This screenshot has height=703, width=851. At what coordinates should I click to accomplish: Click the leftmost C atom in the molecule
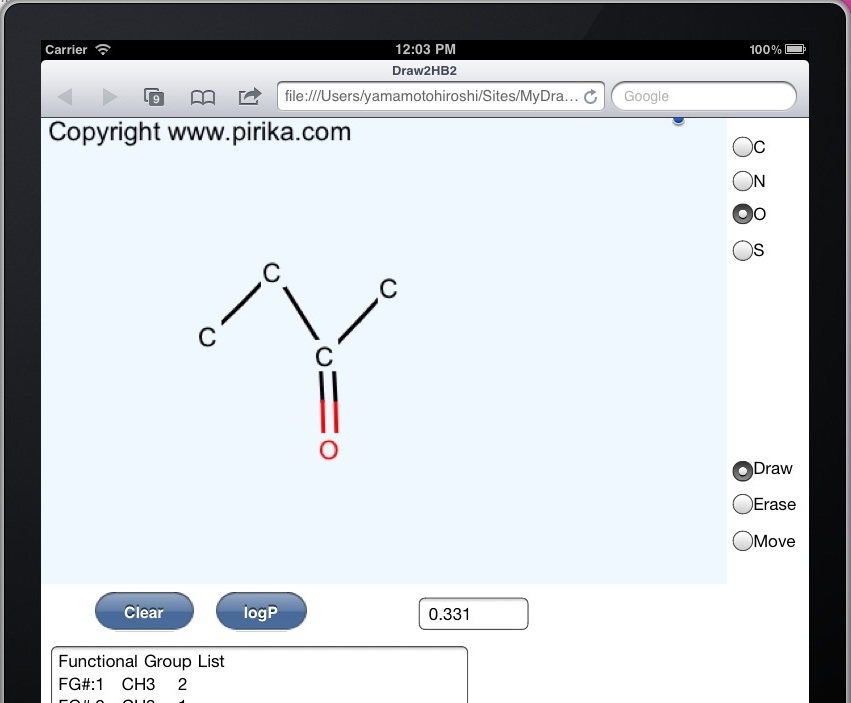[207, 337]
